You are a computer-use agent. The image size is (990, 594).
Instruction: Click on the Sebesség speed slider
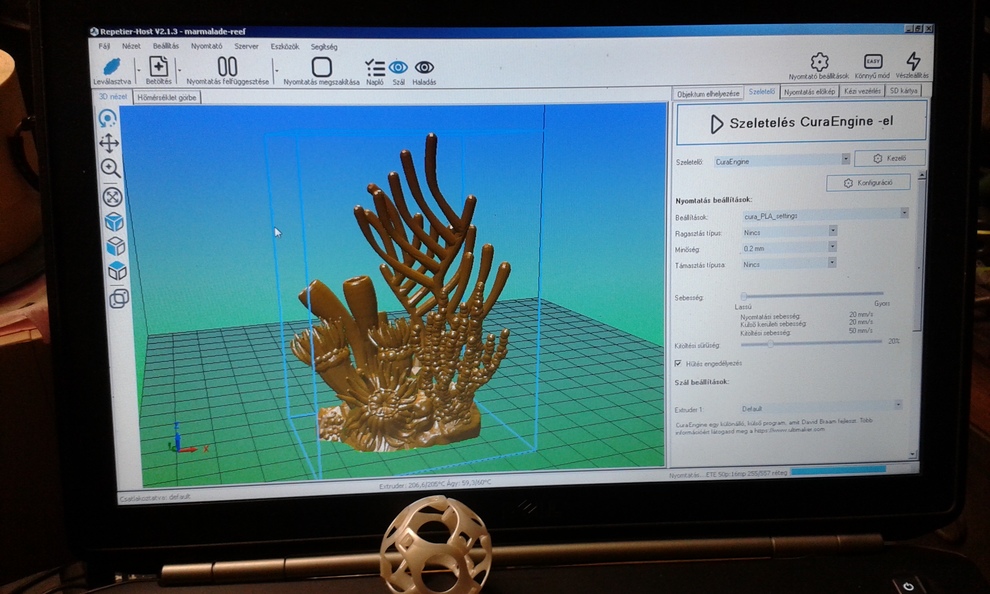coord(812,296)
